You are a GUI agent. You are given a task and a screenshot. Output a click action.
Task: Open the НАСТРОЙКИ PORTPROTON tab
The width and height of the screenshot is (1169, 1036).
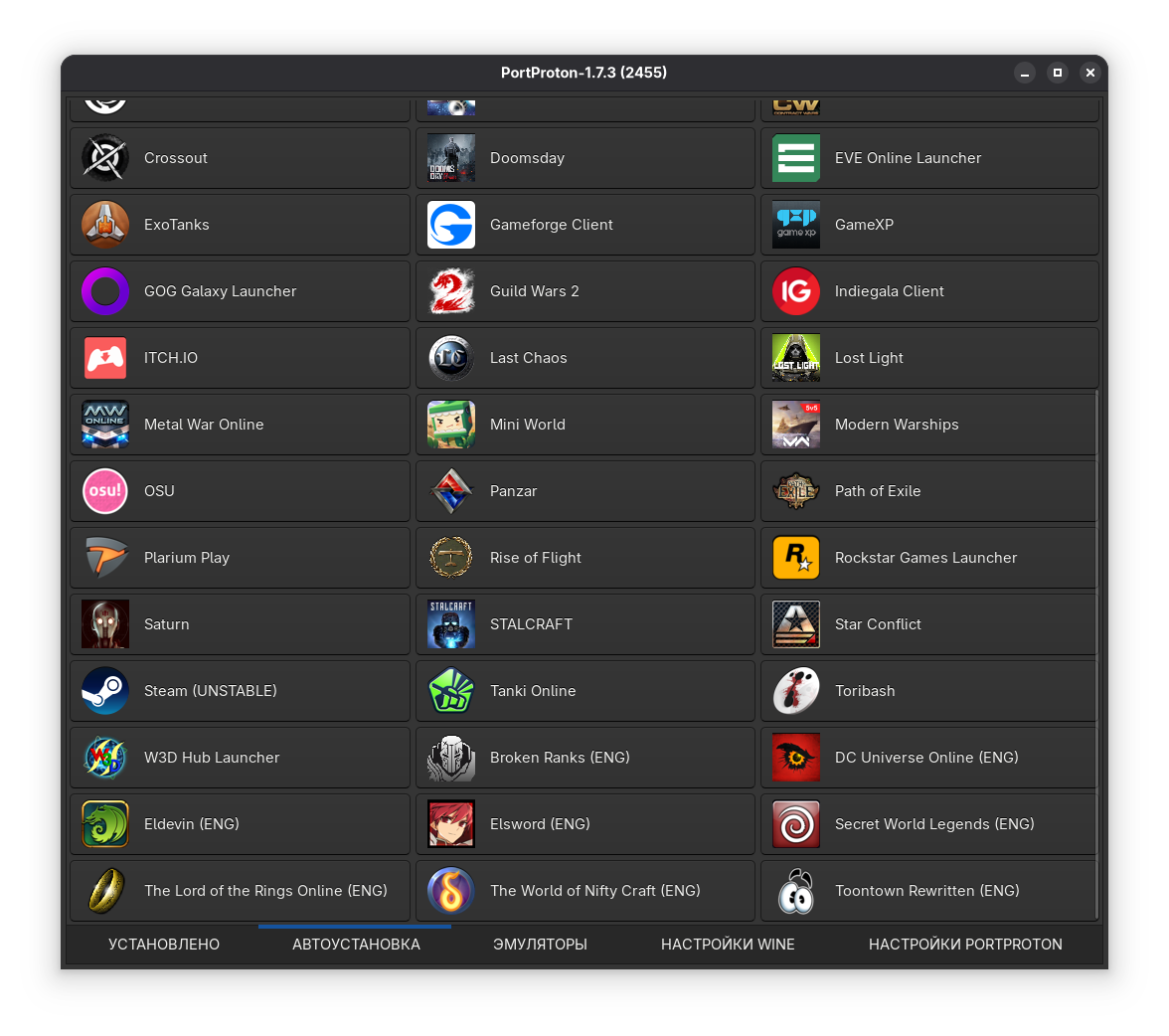[965, 945]
